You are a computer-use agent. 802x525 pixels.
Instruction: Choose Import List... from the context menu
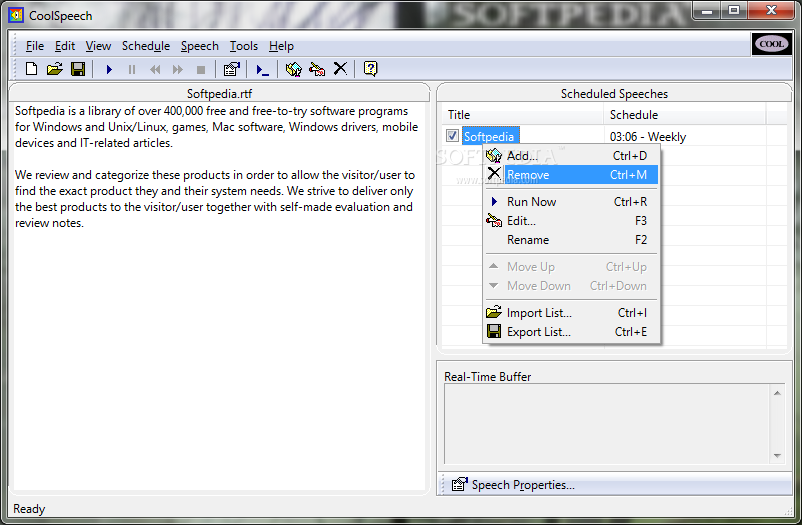571,313
